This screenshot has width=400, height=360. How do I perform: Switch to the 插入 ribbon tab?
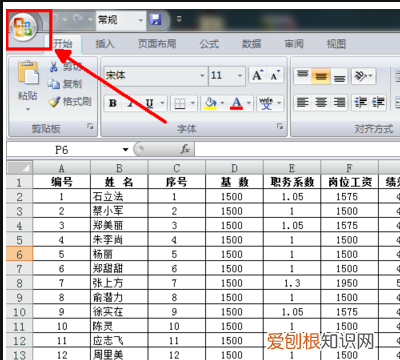105,44
